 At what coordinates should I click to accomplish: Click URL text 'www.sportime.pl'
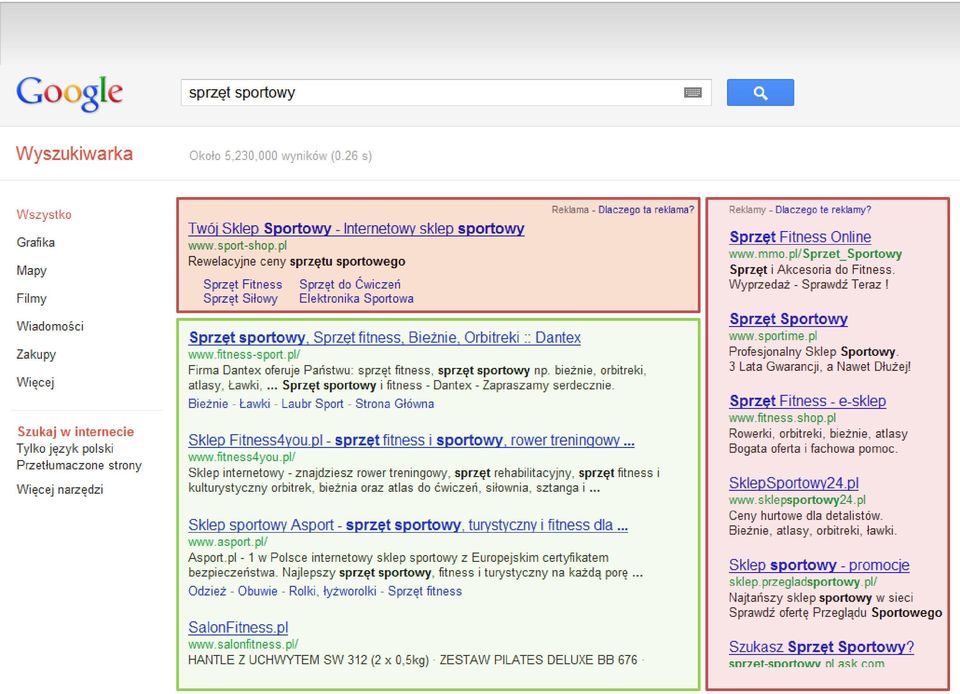click(x=773, y=336)
